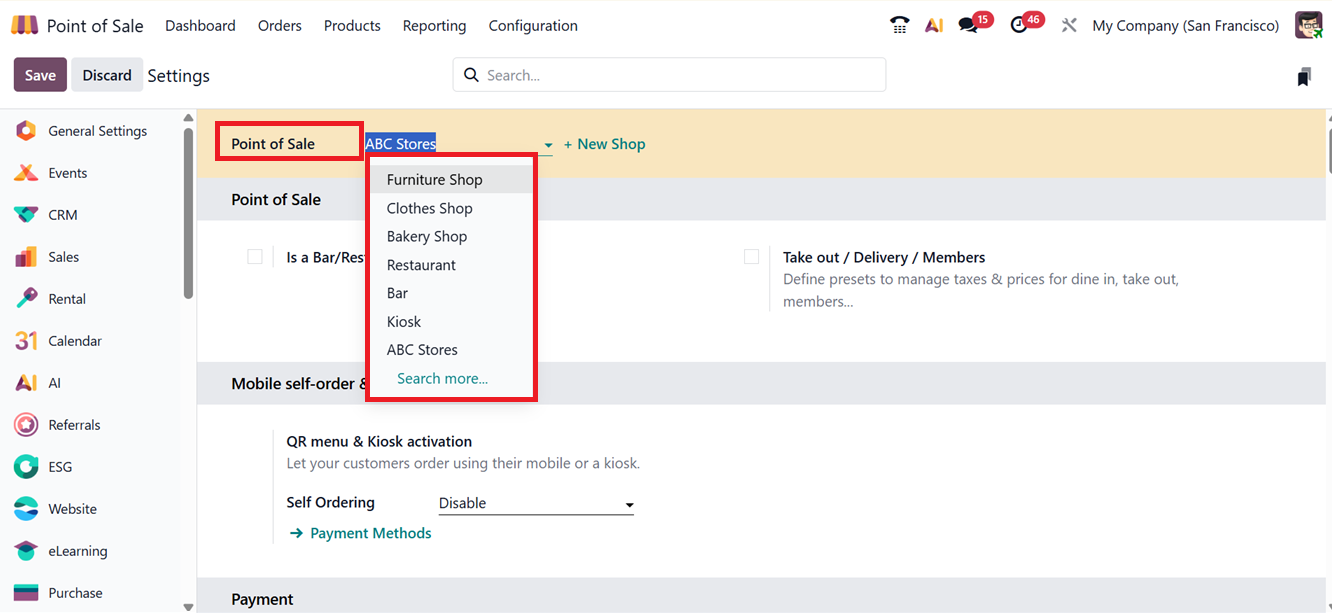Open the Reporting menu
The height and width of the screenshot is (613, 1332).
(434, 26)
